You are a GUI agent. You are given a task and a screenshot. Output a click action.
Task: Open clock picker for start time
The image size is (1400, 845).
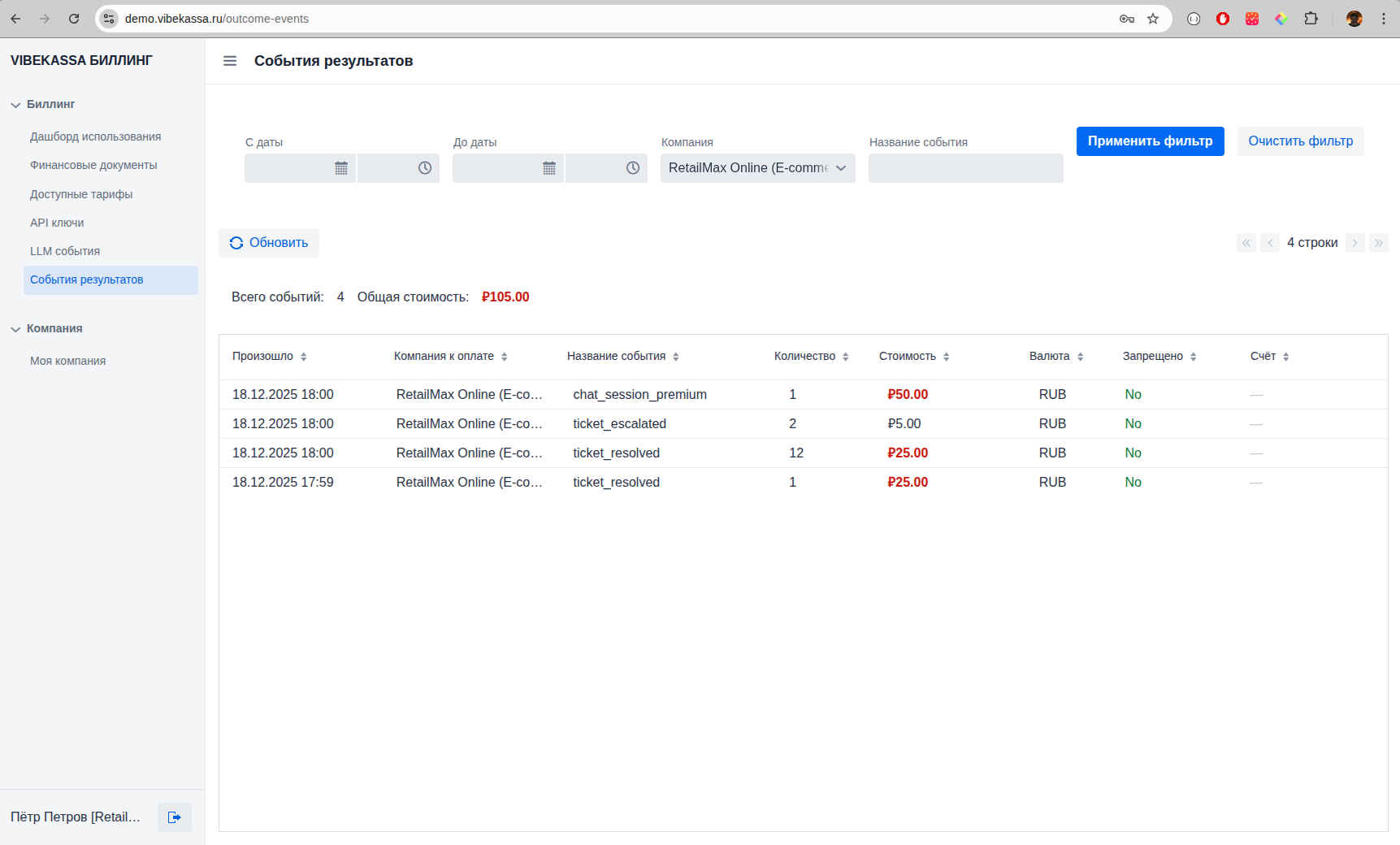425,168
